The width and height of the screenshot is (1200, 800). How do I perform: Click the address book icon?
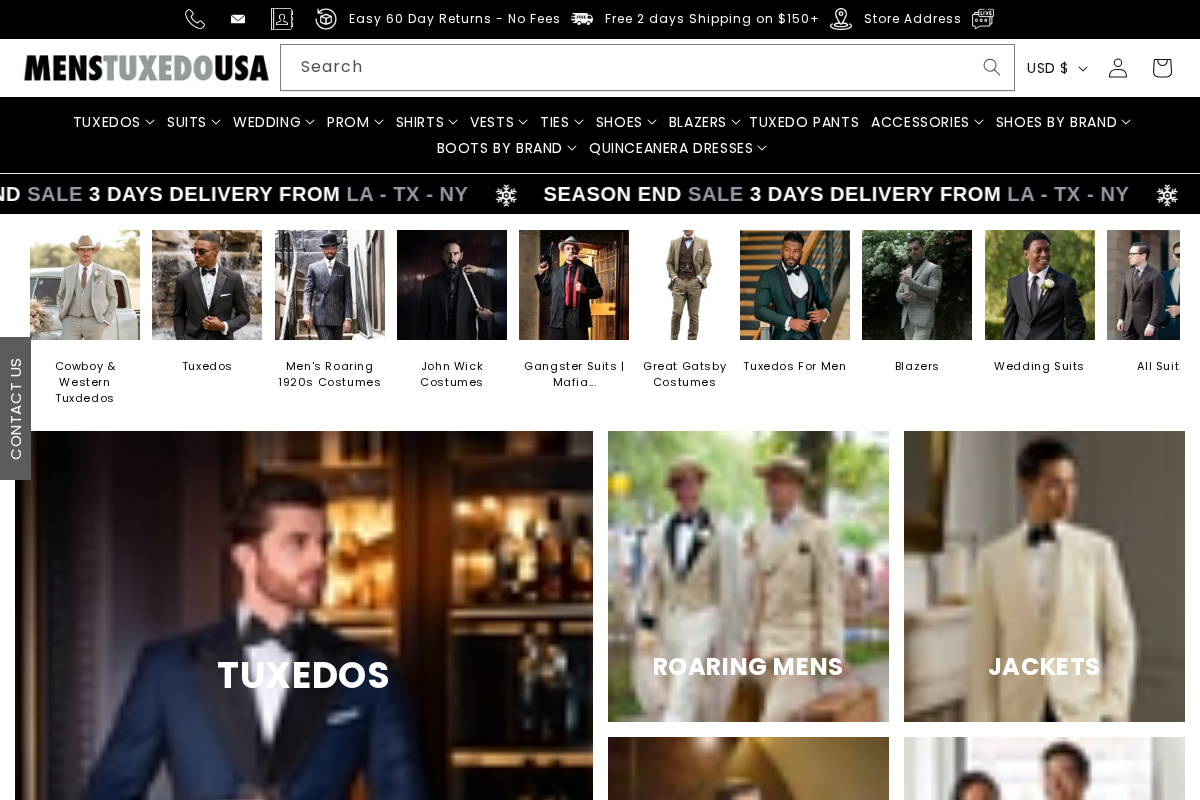point(281,19)
